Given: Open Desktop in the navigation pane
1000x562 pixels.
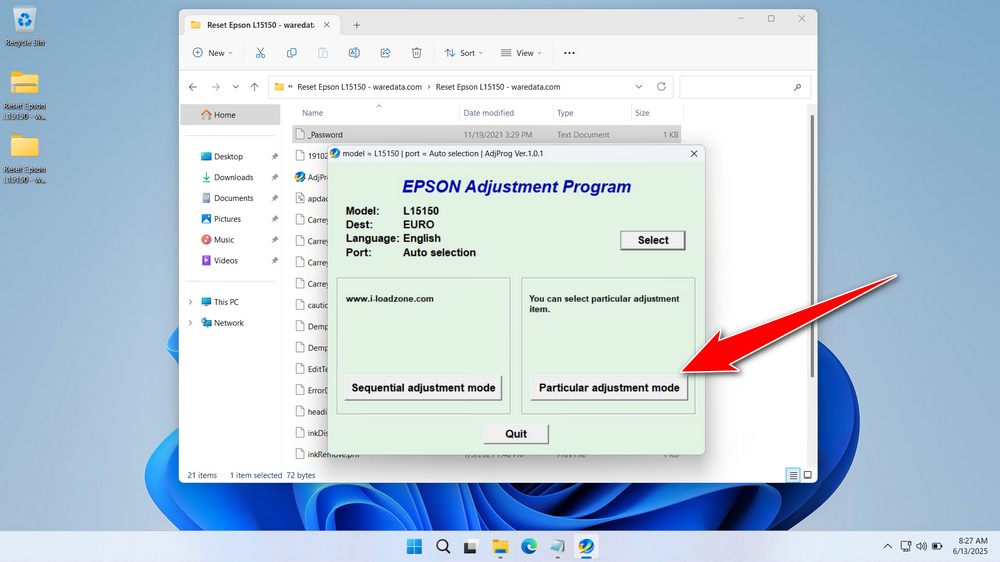Looking at the screenshot, I should [228, 156].
